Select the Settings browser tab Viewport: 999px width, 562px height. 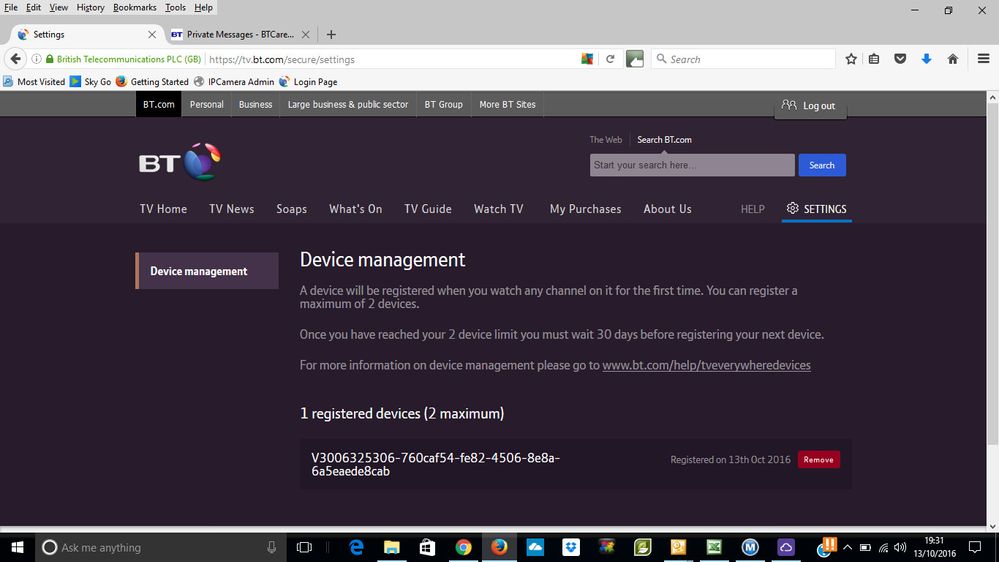86,34
